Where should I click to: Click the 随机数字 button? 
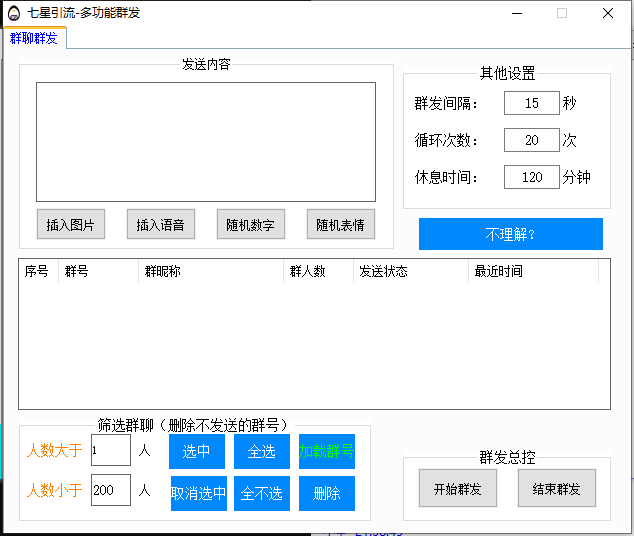coord(251,224)
